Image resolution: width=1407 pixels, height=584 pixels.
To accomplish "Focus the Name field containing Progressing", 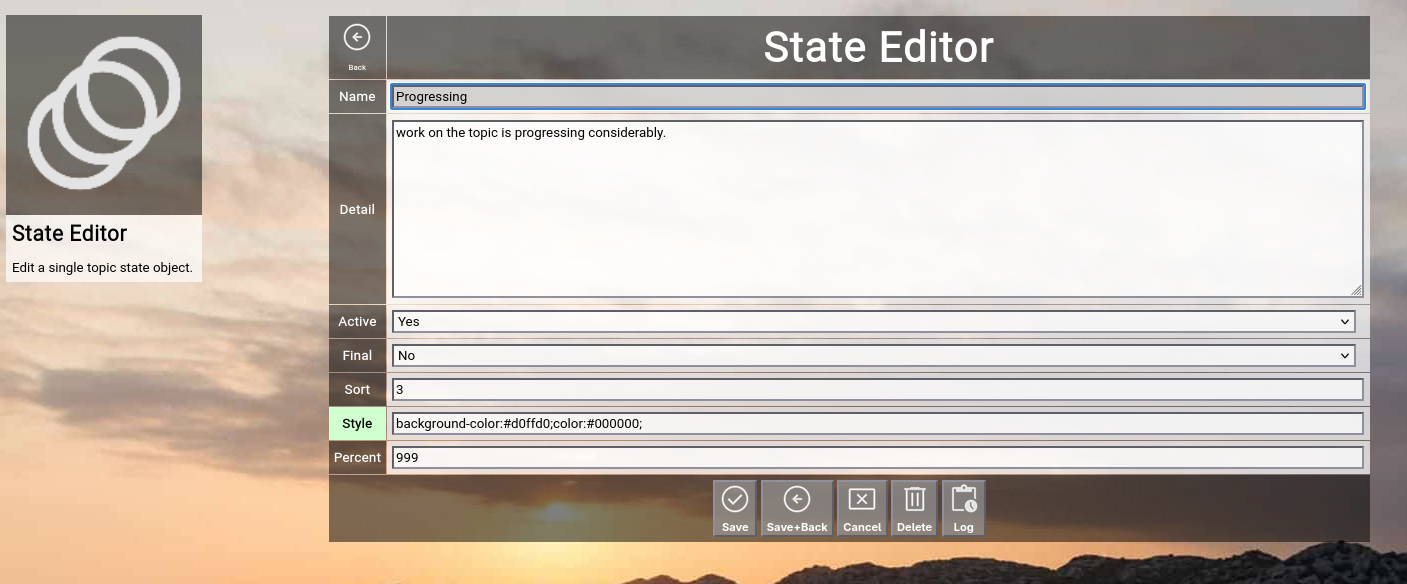I will click(877, 97).
